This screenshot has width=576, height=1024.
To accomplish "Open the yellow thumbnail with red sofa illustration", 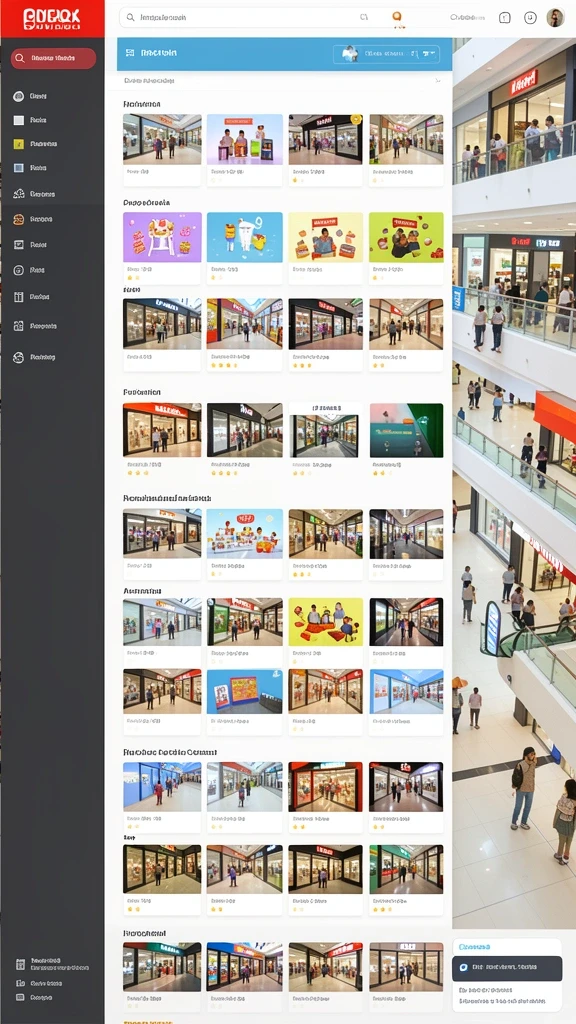I will pos(326,622).
